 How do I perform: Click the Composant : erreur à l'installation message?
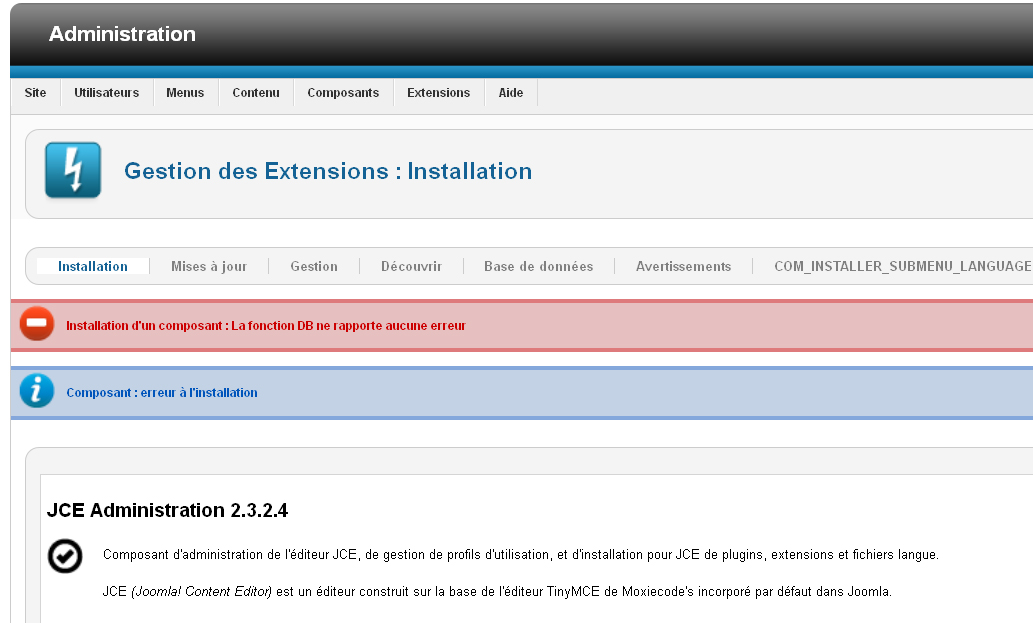[x=162, y=393]
